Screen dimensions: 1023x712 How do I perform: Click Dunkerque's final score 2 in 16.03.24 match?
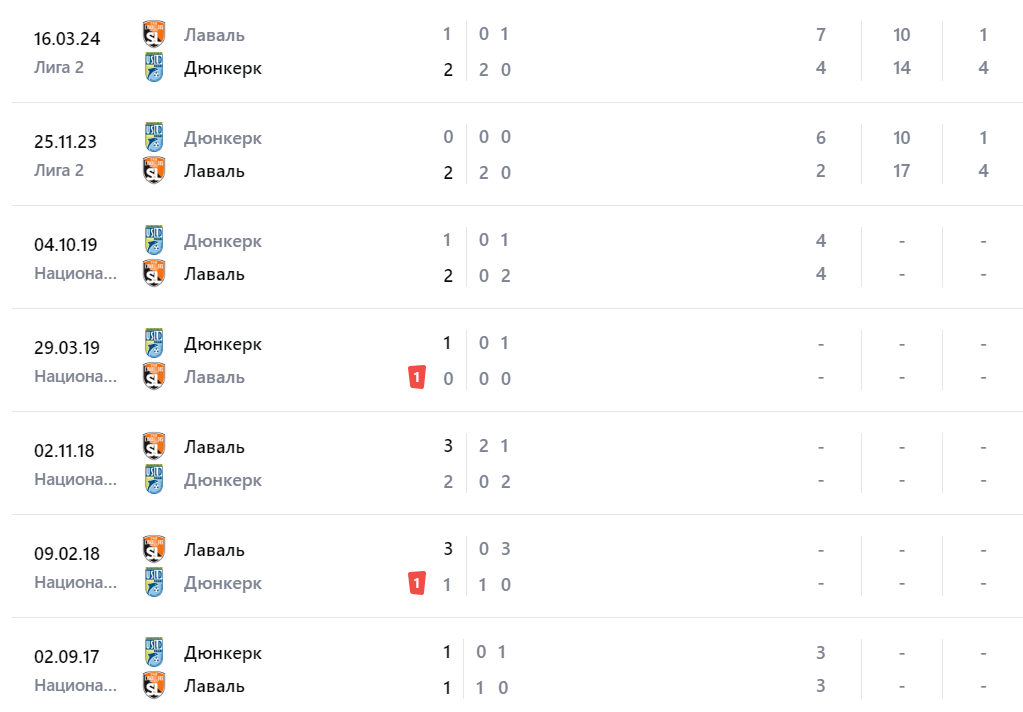tap(448, 70)
